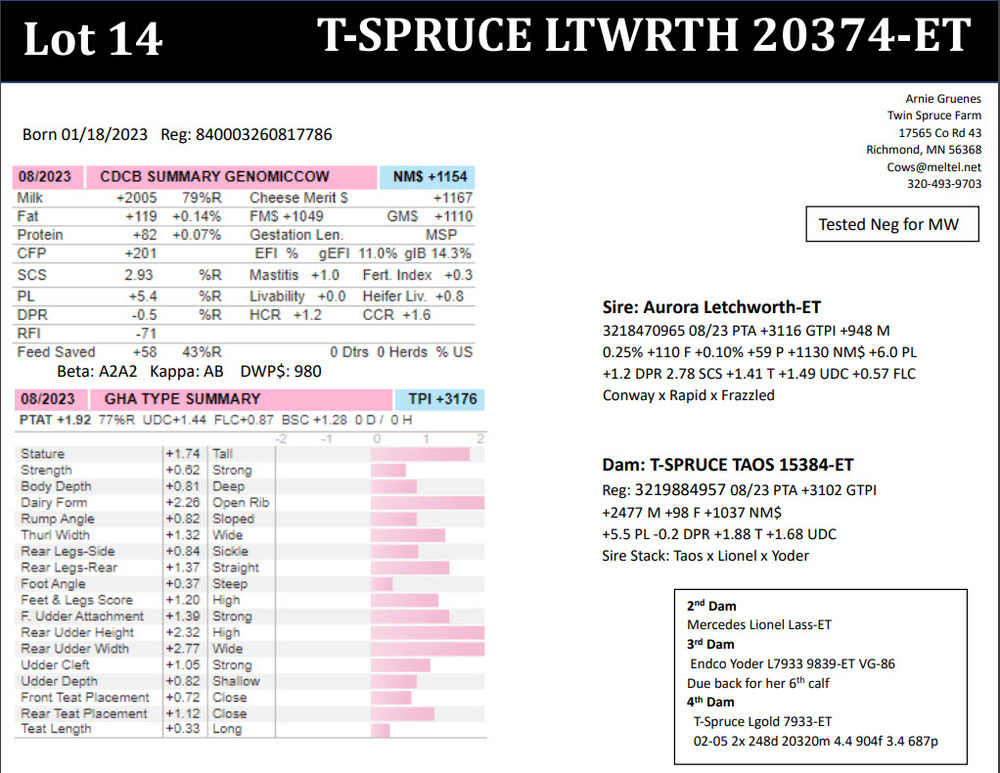The image size is (1000, 773).
Task: Select the Rear Udder Height value '+2.32'
Action: tap(183, 633)
